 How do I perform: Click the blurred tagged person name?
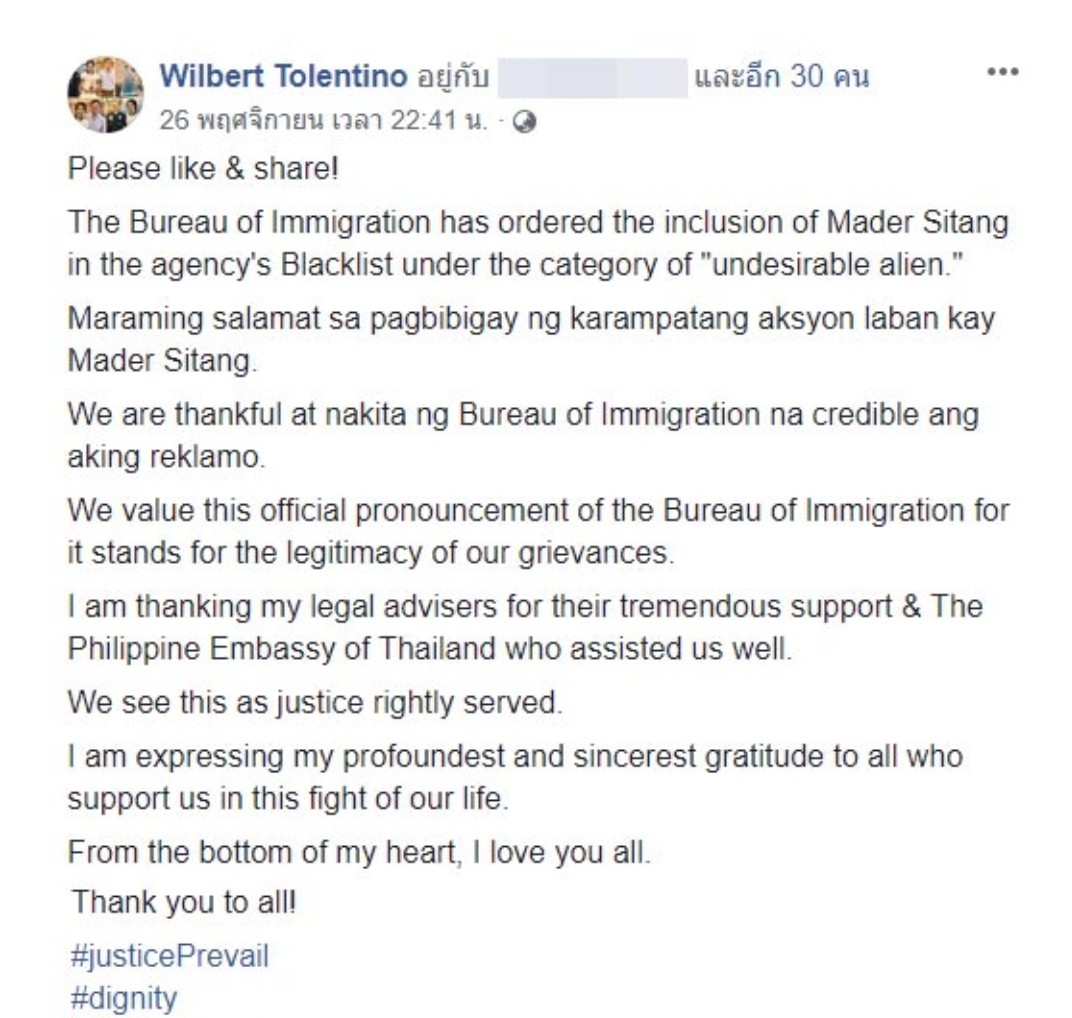point(592,78)
